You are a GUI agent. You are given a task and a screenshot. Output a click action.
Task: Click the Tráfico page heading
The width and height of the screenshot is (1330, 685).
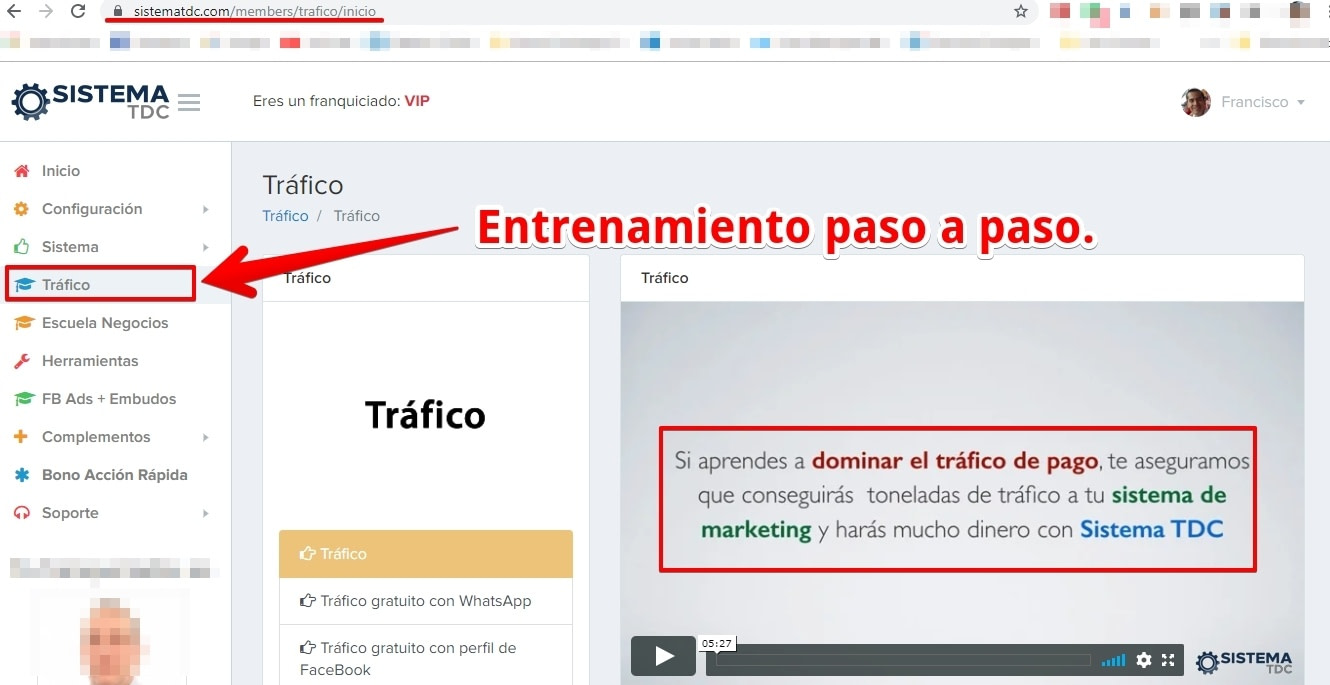[303, 185]
